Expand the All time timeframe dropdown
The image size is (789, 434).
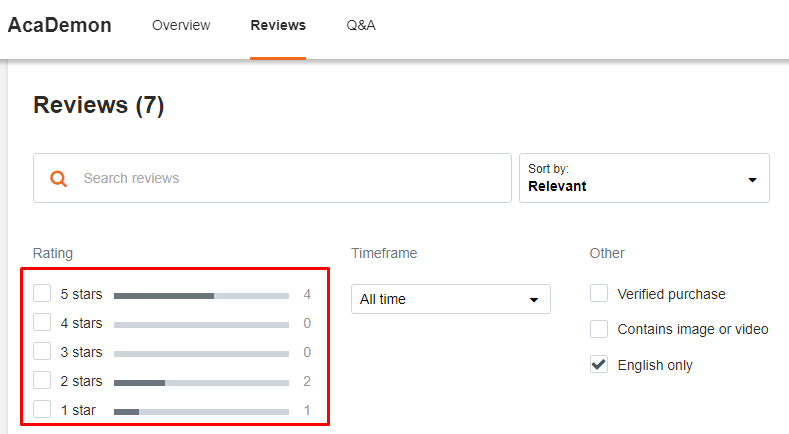pyautogui.click(x=451, y=299)
